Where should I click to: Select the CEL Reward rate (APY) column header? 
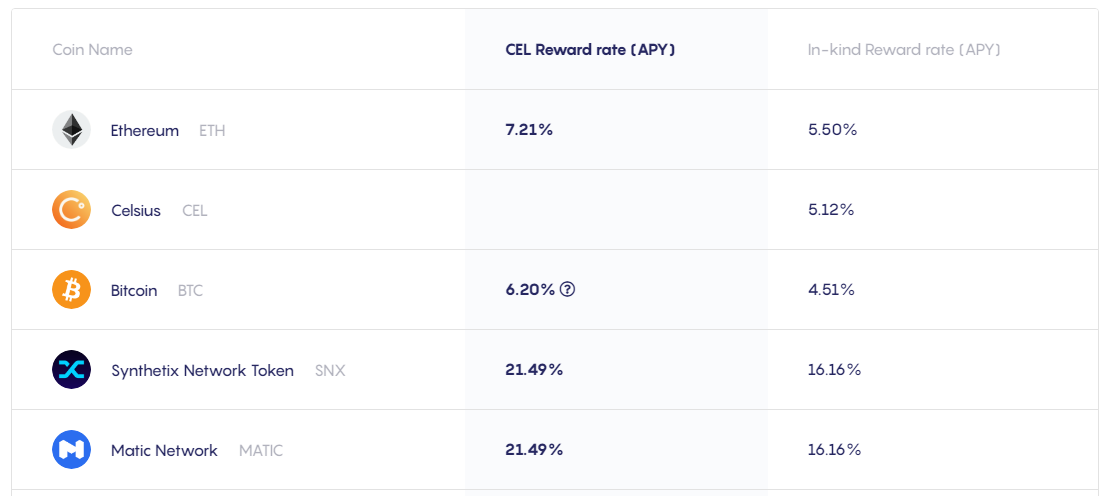point(590,50)
